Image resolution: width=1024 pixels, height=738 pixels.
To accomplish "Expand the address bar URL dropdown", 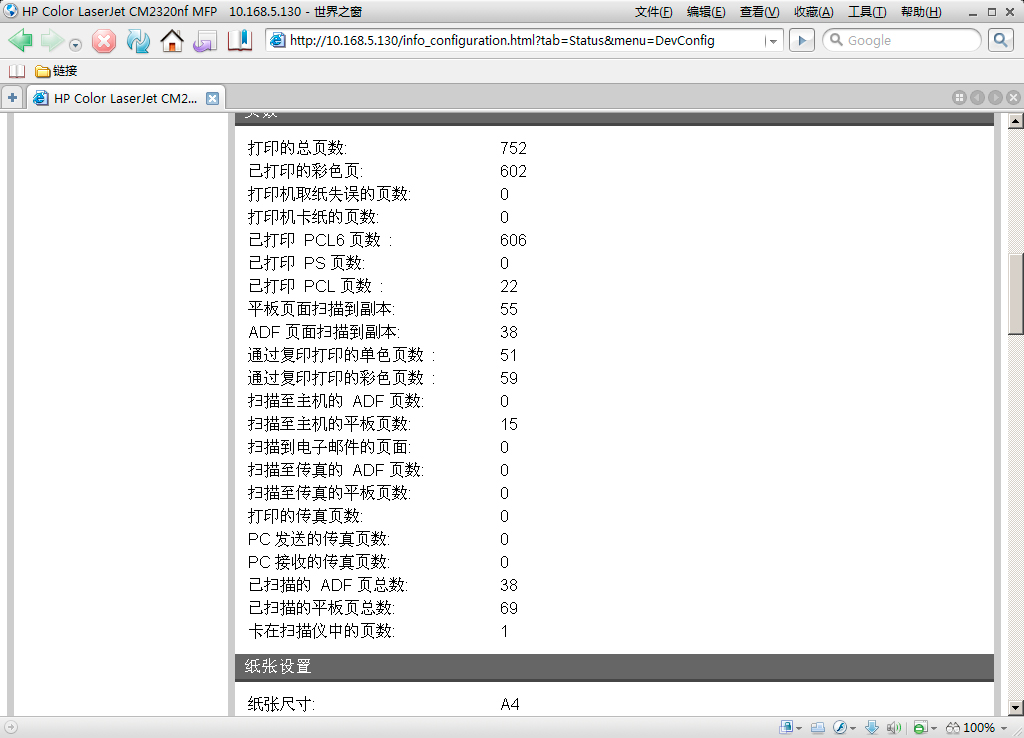I will 772,41.
